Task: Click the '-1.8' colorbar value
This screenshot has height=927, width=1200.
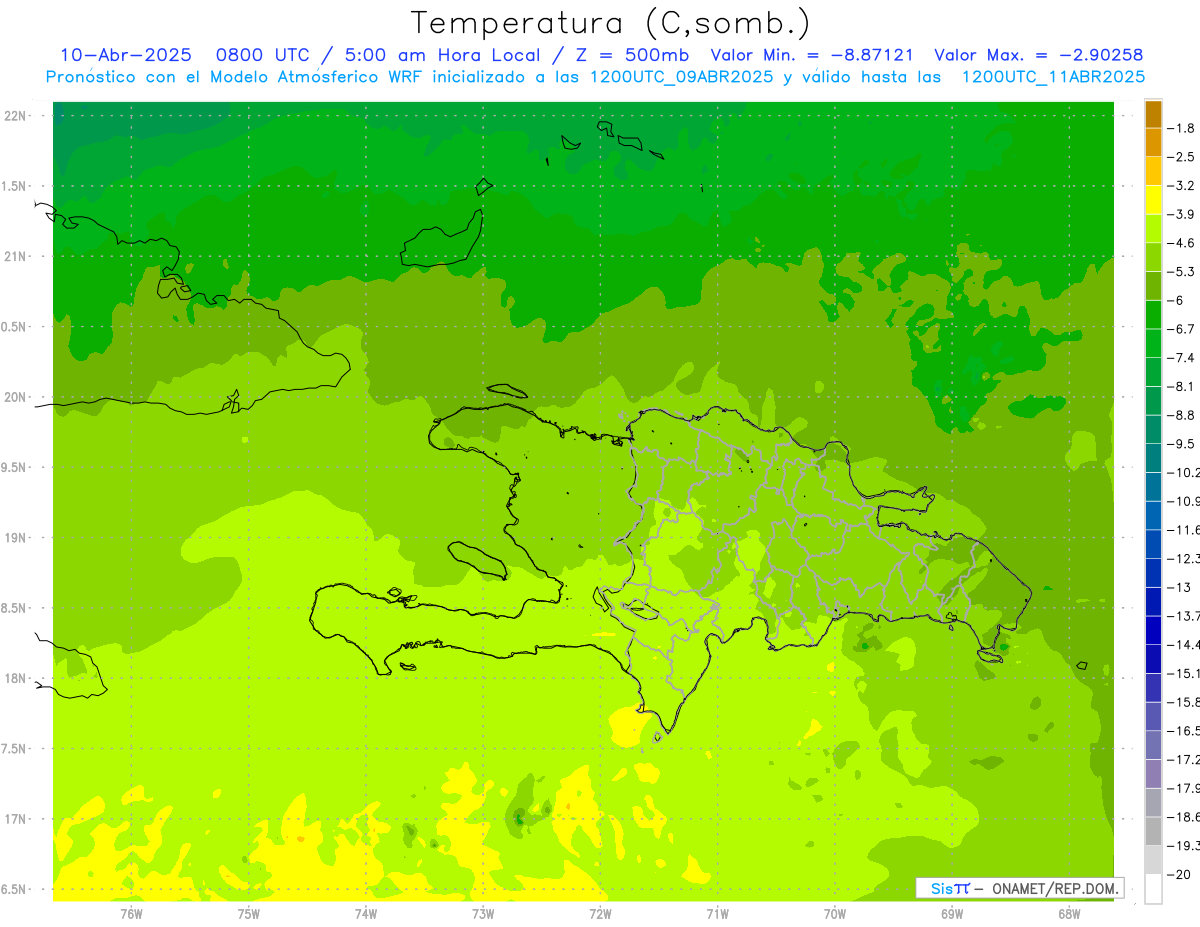Action: 1182,128
